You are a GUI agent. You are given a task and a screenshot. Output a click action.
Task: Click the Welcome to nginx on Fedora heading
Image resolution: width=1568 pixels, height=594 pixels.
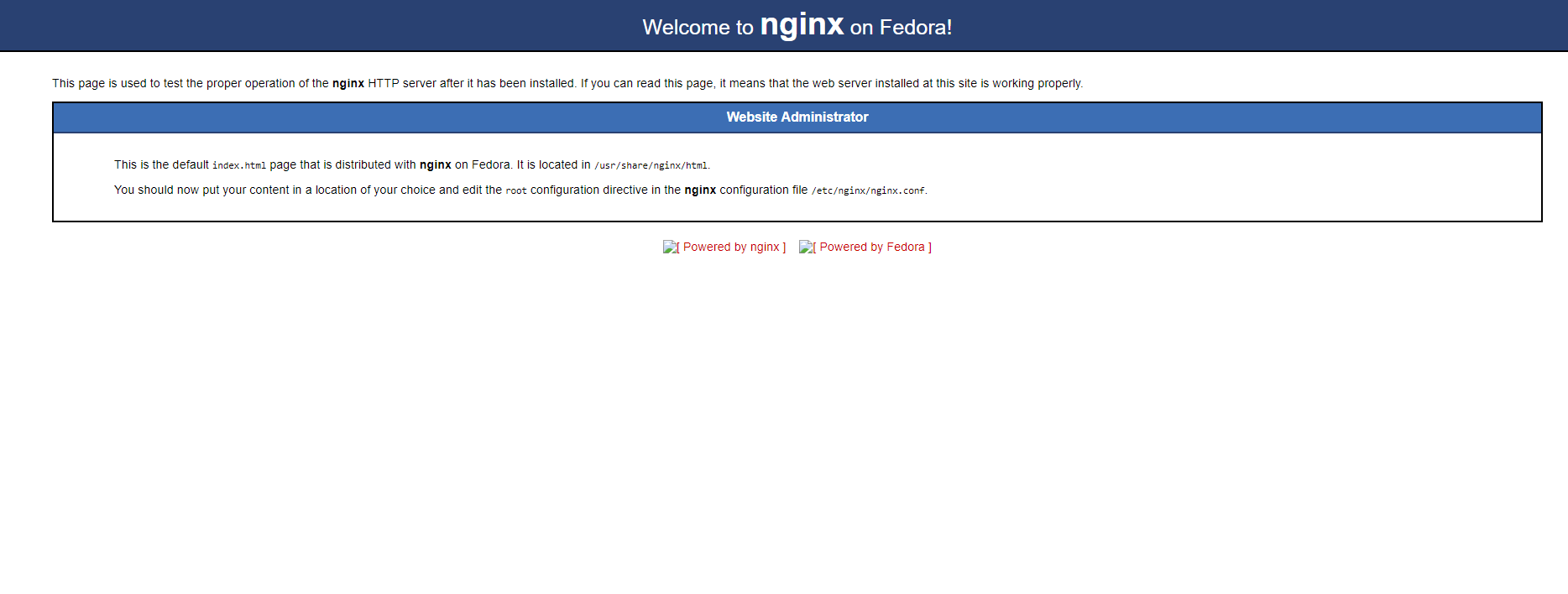click(x=797, y=26)
